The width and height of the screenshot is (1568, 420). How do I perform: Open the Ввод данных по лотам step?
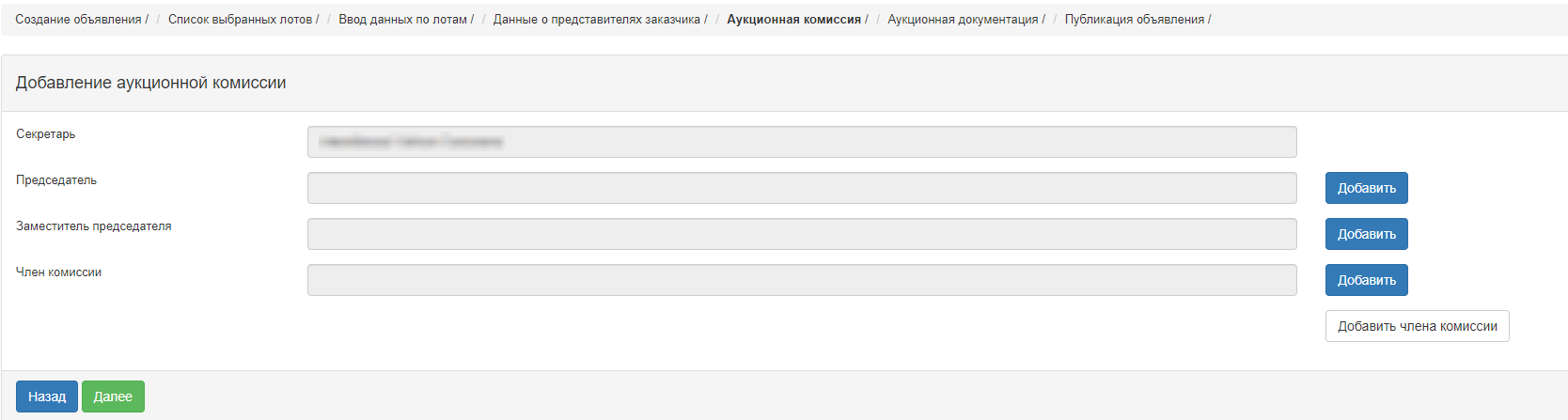coord(402,19)
